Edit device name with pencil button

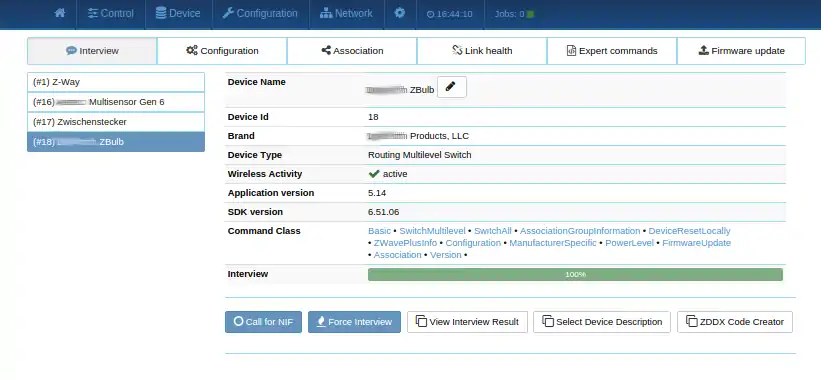(451, 87)
